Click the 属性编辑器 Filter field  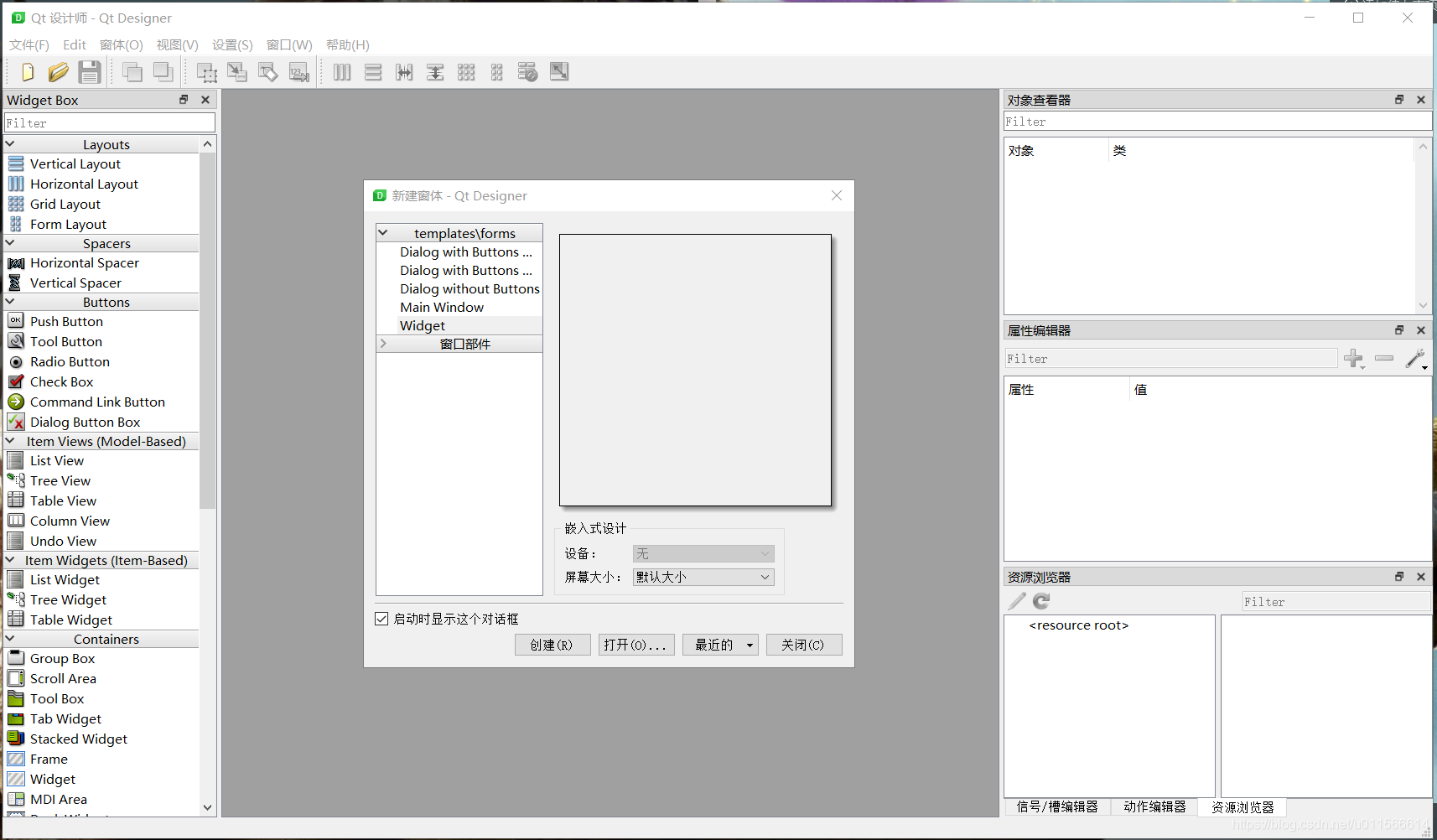coord(1171,359)
